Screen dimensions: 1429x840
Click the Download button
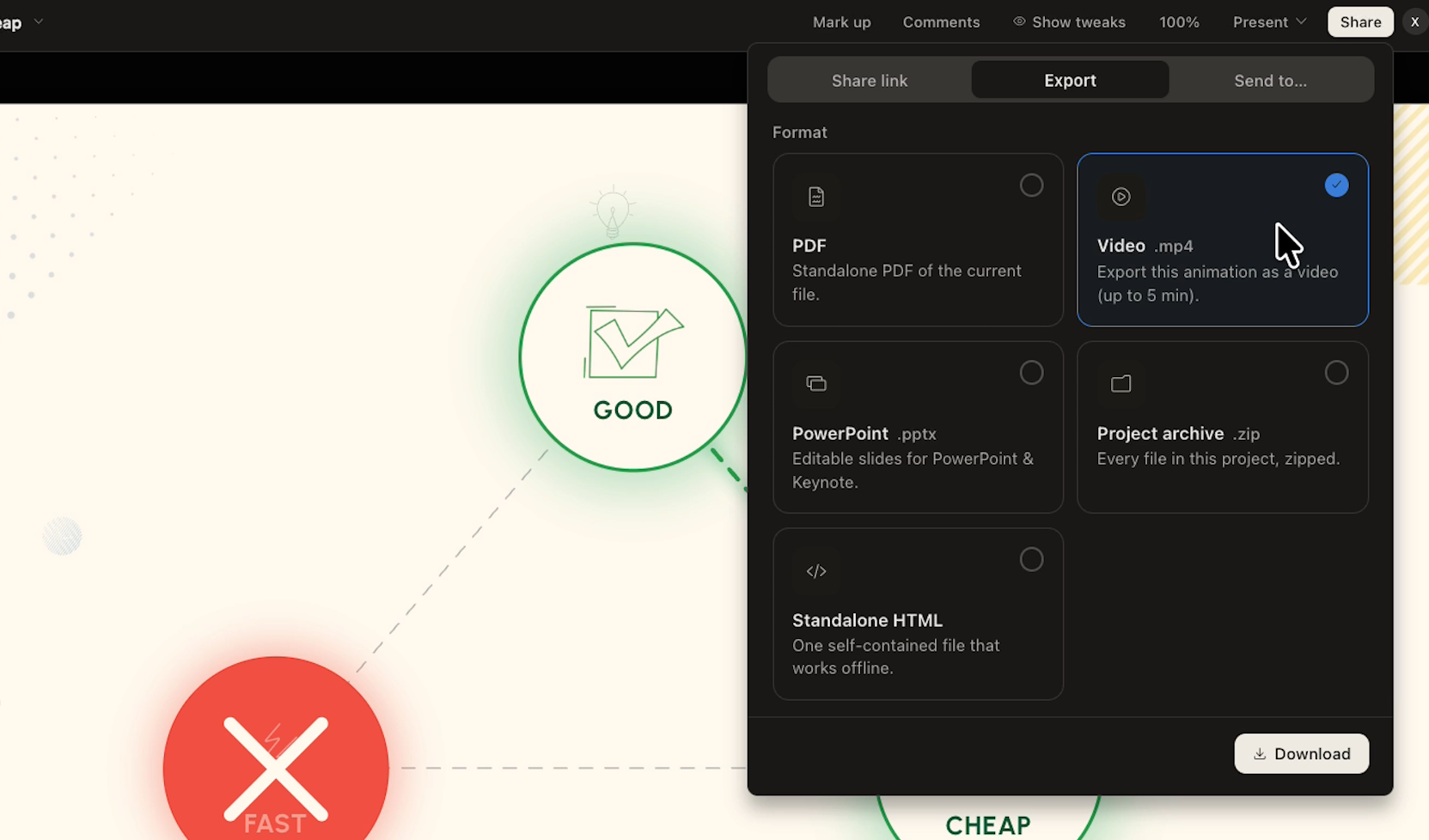(x=1301, y=754)
